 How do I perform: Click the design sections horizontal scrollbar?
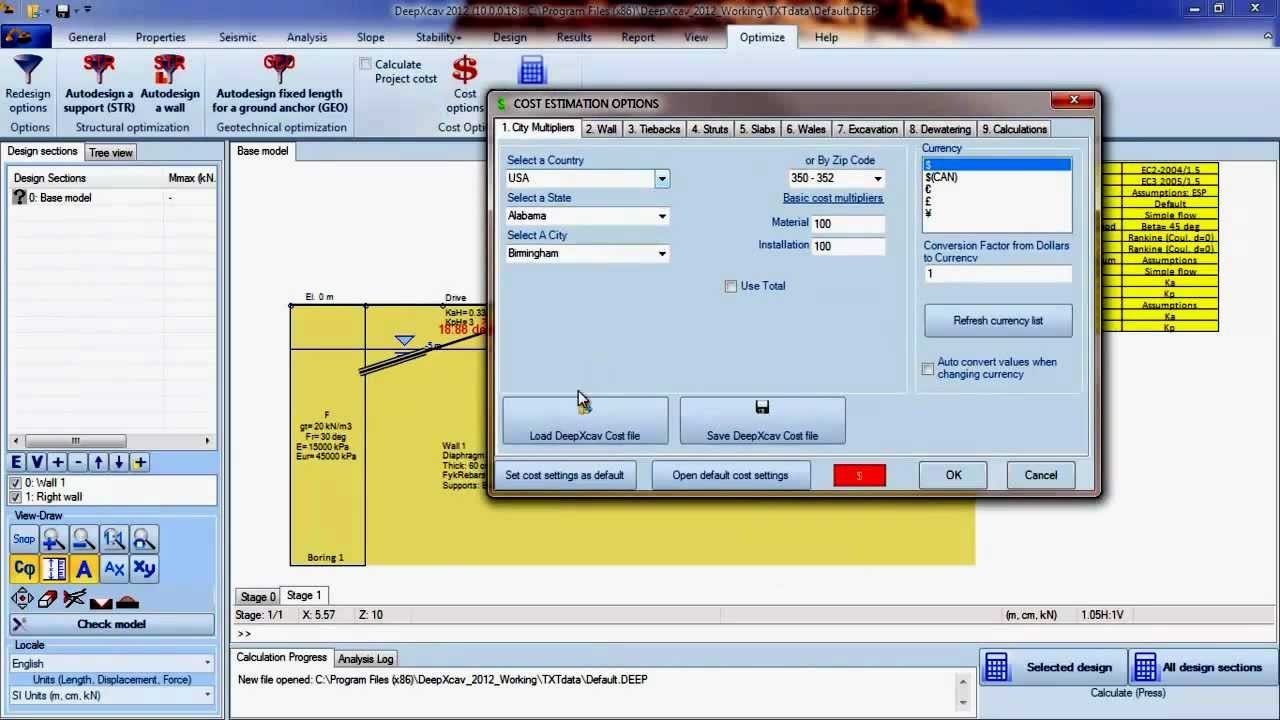(x=111, y=441)
